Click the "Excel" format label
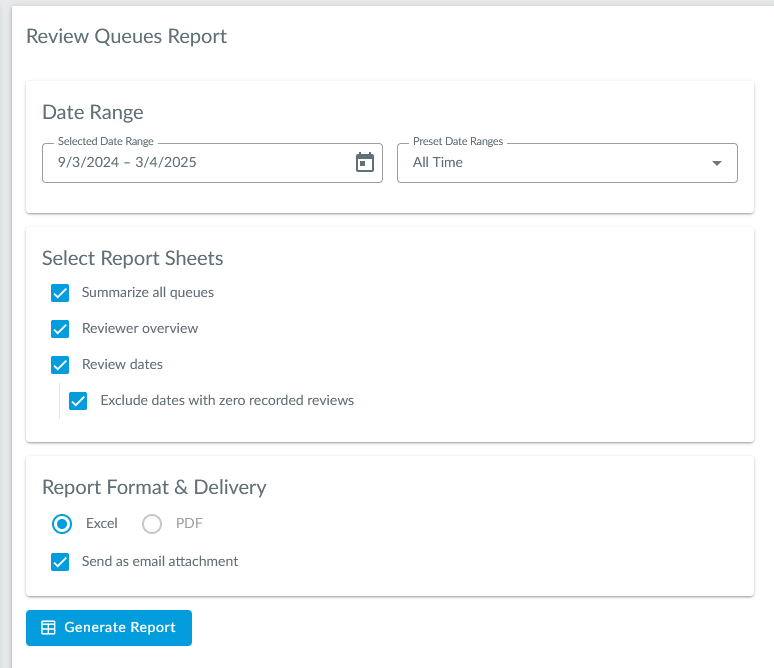The width and height of the screenshot is (774, 668). coord(102,523)
